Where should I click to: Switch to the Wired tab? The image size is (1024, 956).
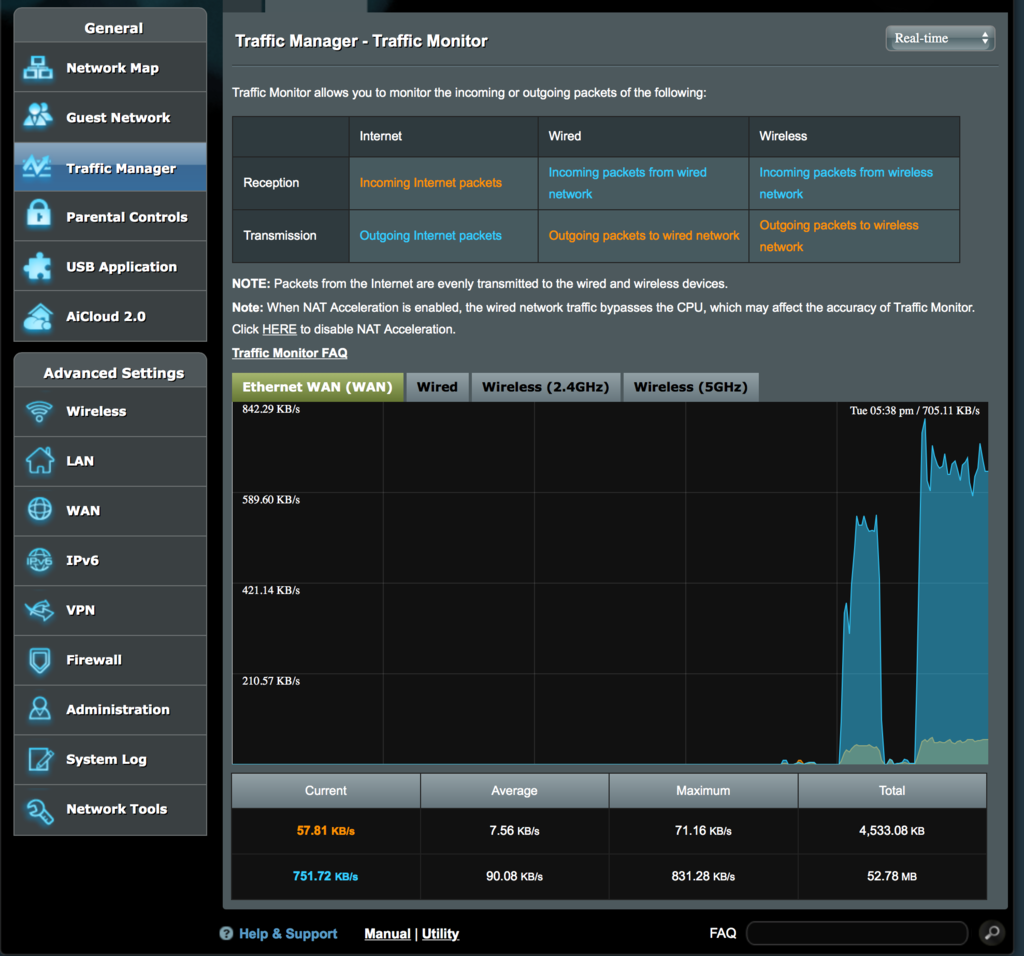click(437, 387)
